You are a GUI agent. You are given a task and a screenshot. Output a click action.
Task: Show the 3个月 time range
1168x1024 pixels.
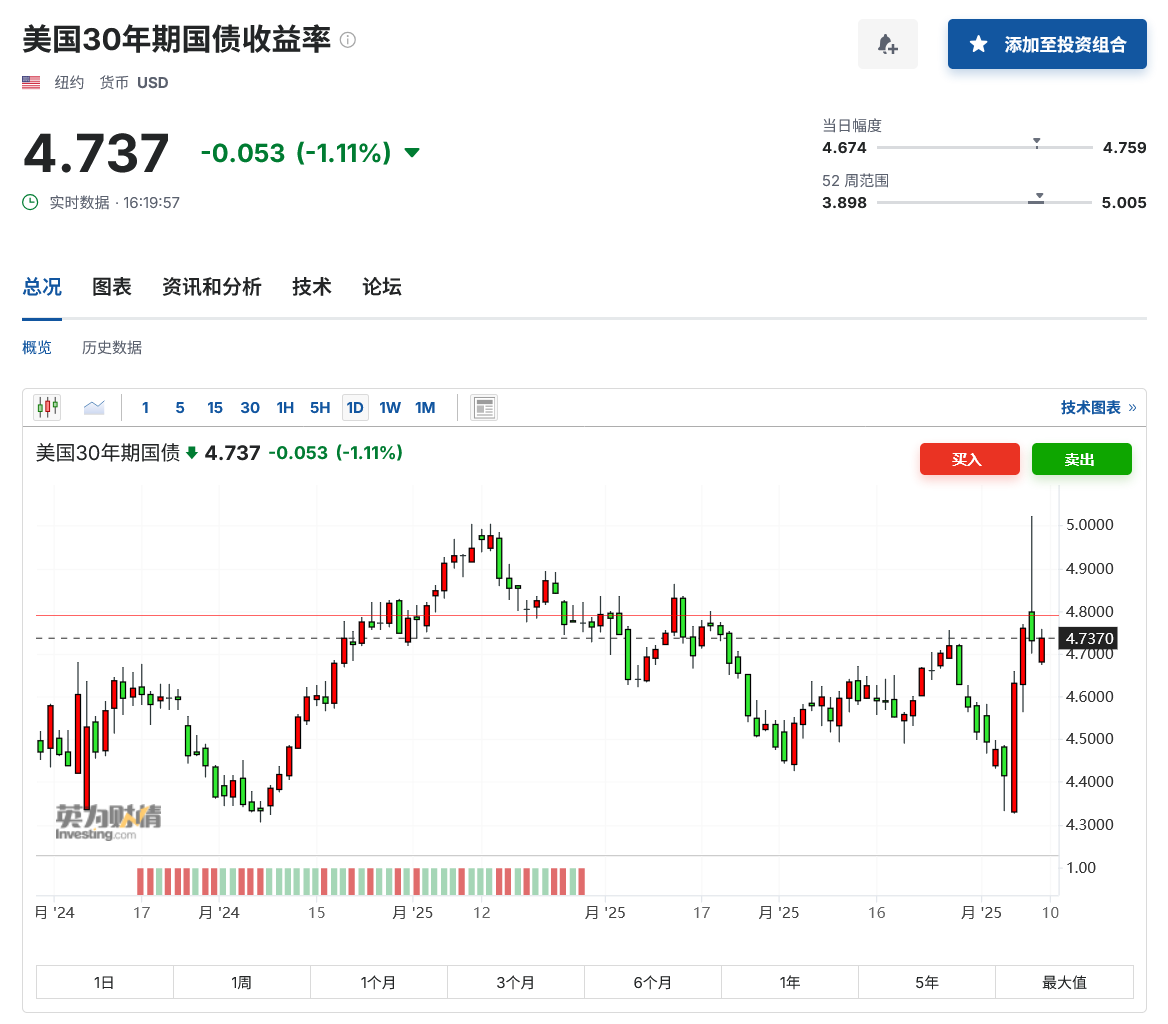click(515, 982)
